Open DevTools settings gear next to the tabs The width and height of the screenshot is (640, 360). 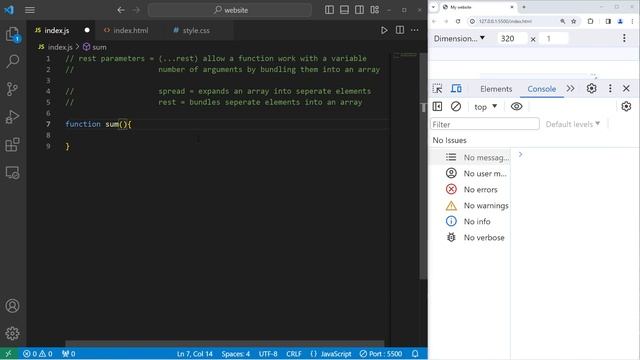[x=591, y=89]
